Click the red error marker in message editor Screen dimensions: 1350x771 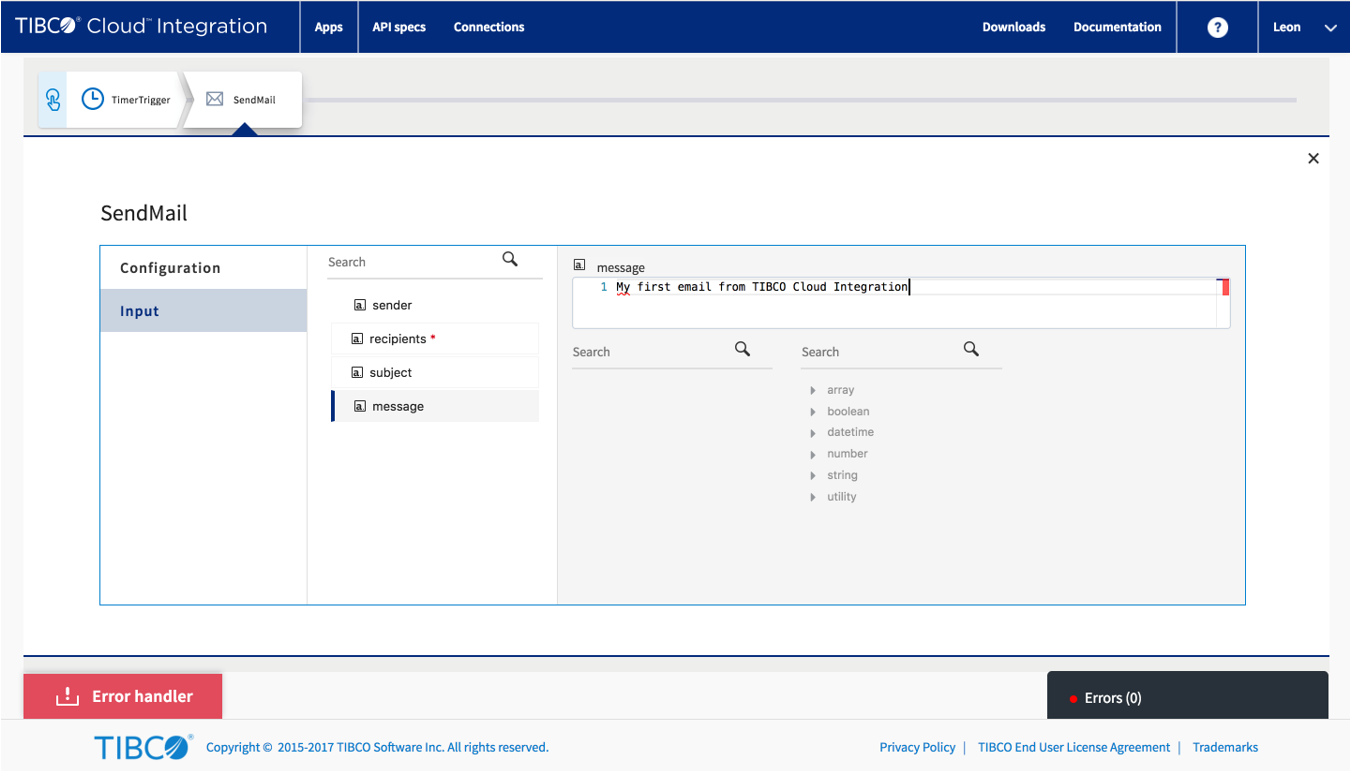[x=1224, y=288]
